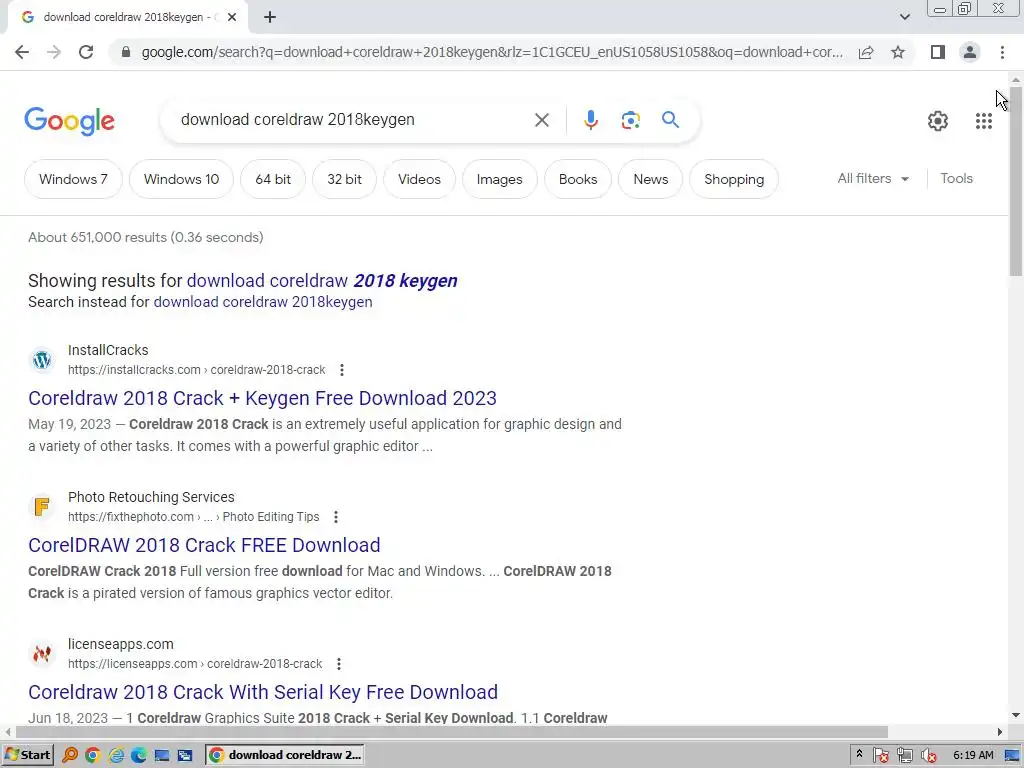Launch Chrome from the taskbar quick launch

[92, 756]
